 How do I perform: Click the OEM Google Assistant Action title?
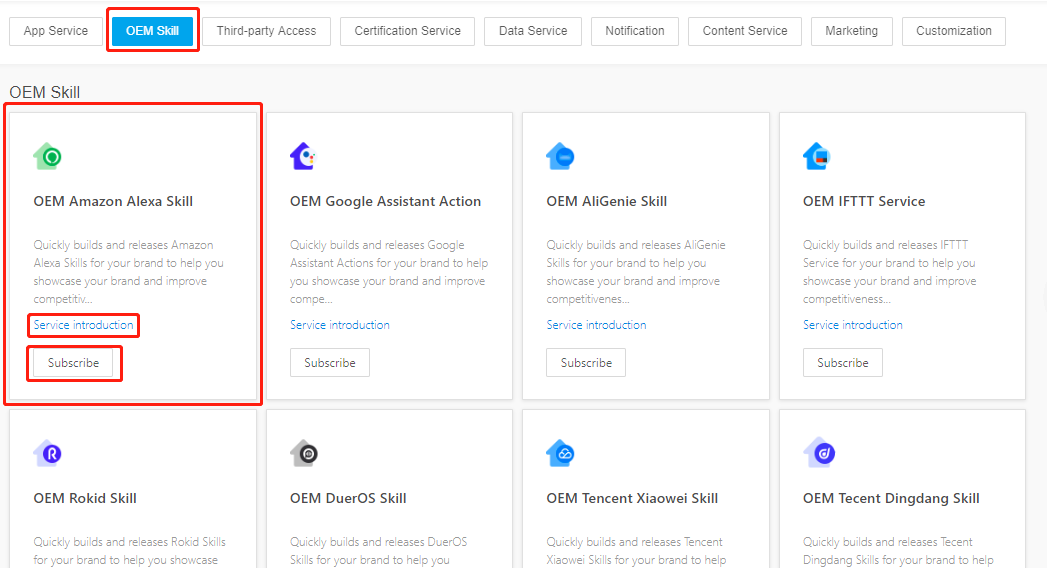[385, 201]
